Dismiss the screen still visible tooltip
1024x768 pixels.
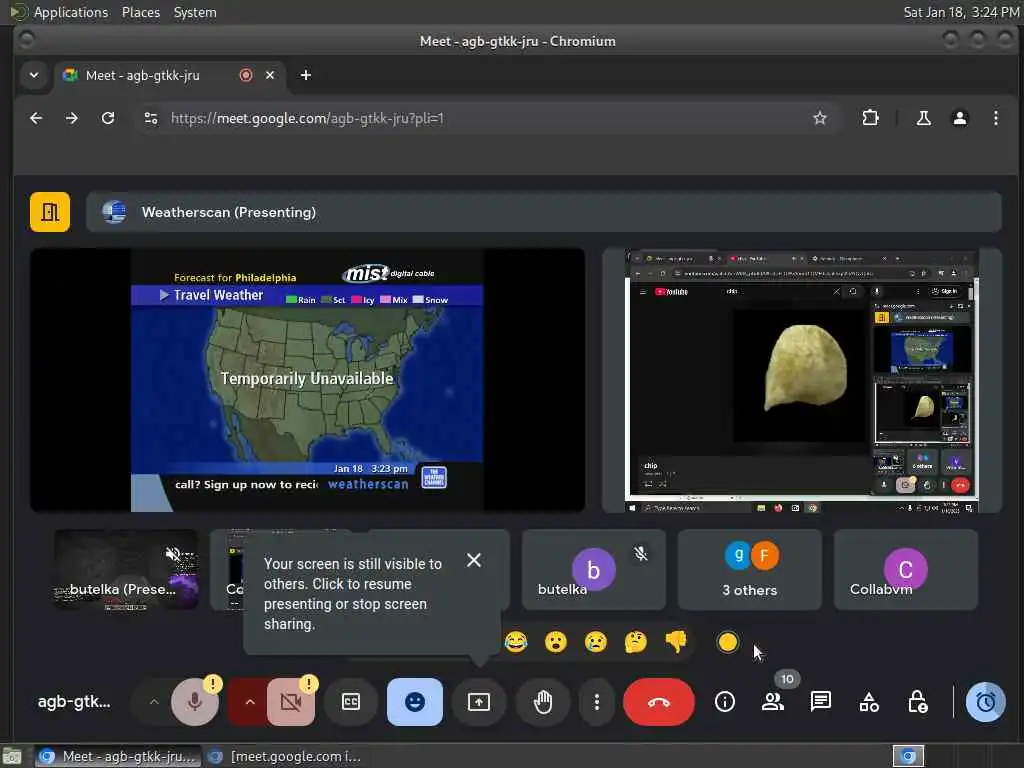[474, 560]
